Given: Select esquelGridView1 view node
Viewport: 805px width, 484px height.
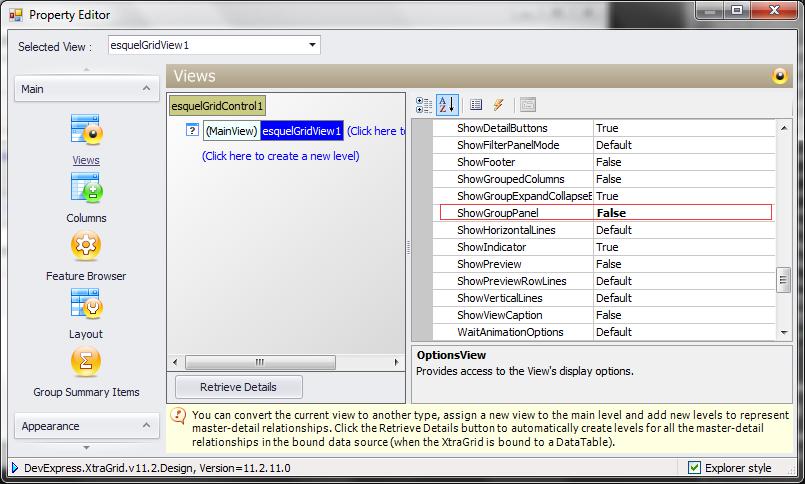Looking at the screenshot, I should [301, 131].
